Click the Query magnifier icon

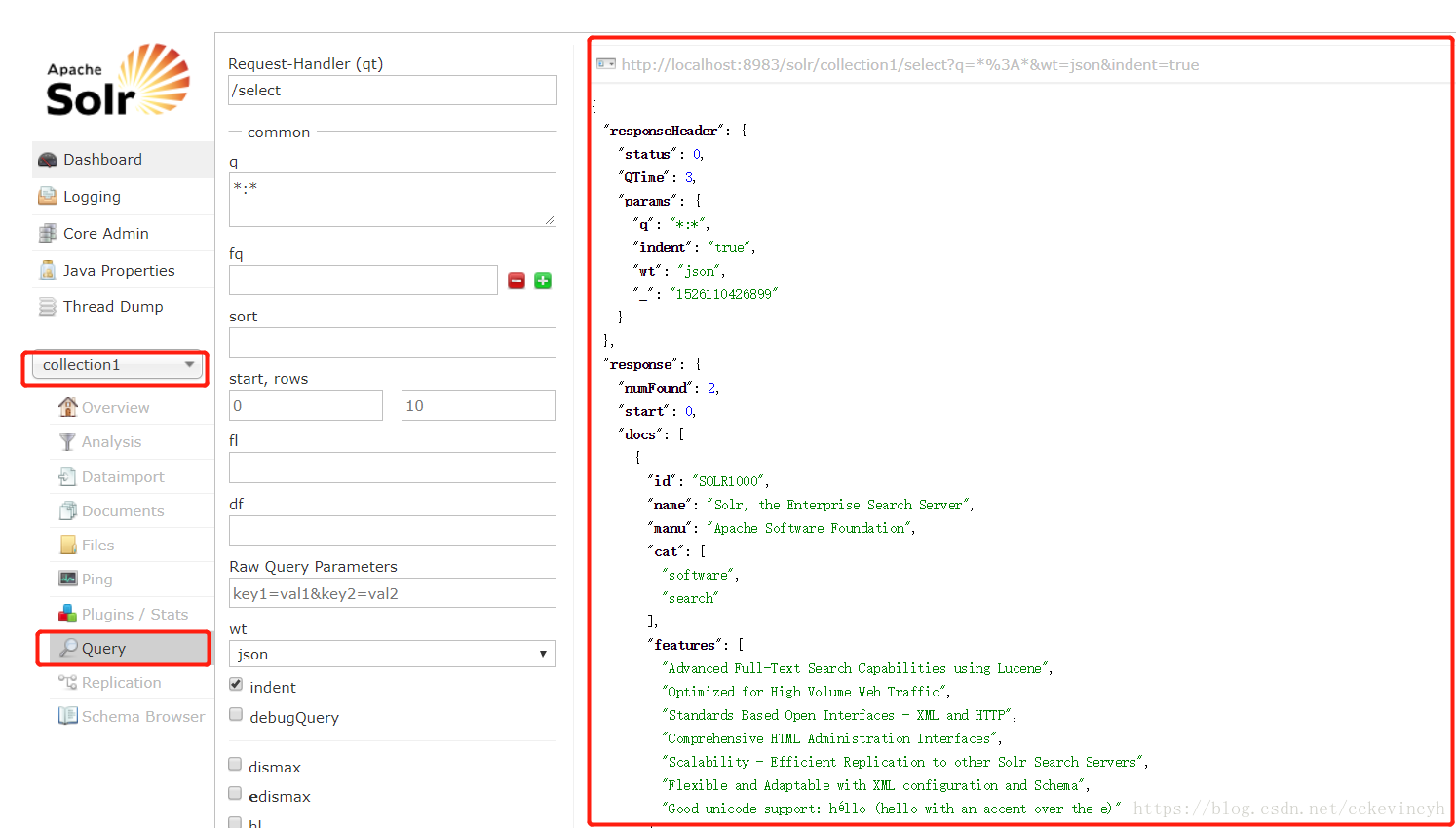pyautogui.click(x=69, y=648)
